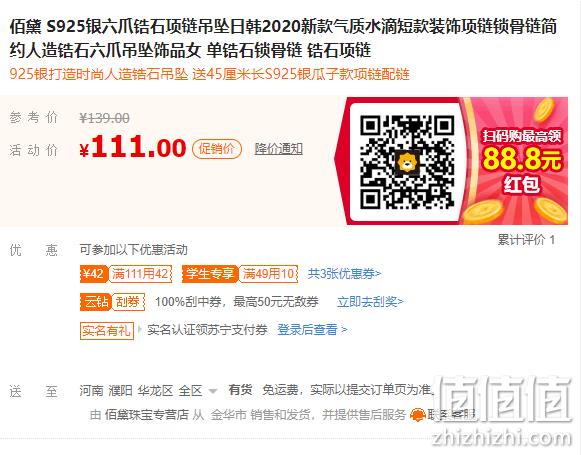Image resolution: width=581 pixels, height=455 pixels.
Task: Click the 促销价 label badge
Action: click(217, 149)
